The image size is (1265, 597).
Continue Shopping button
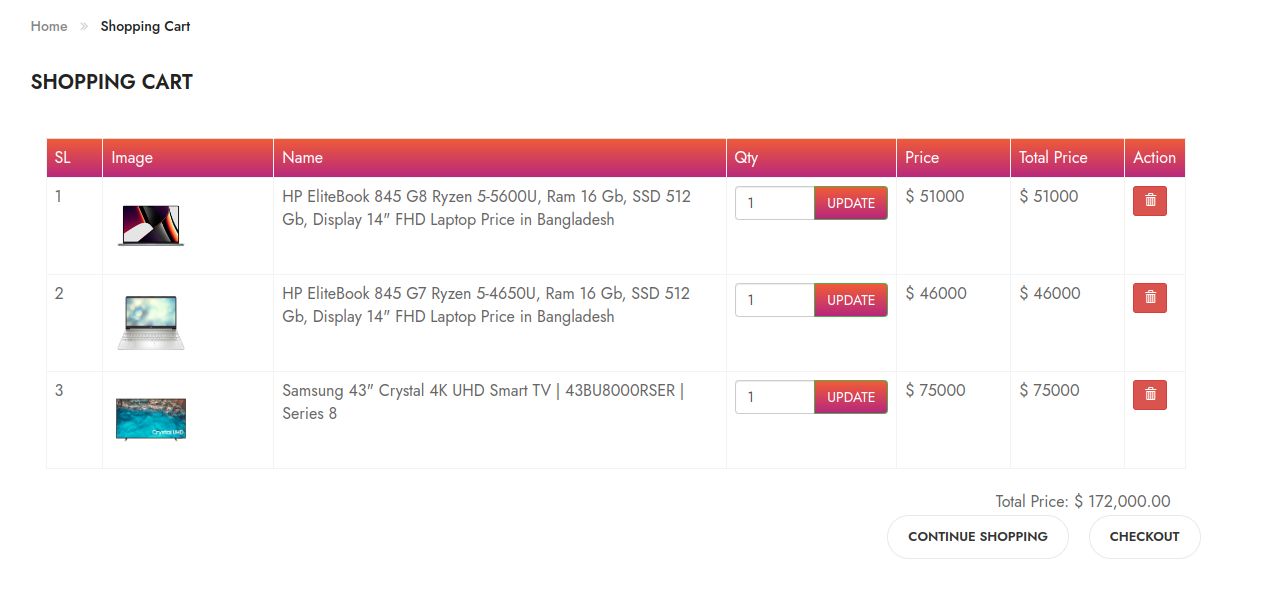[977, 537]
